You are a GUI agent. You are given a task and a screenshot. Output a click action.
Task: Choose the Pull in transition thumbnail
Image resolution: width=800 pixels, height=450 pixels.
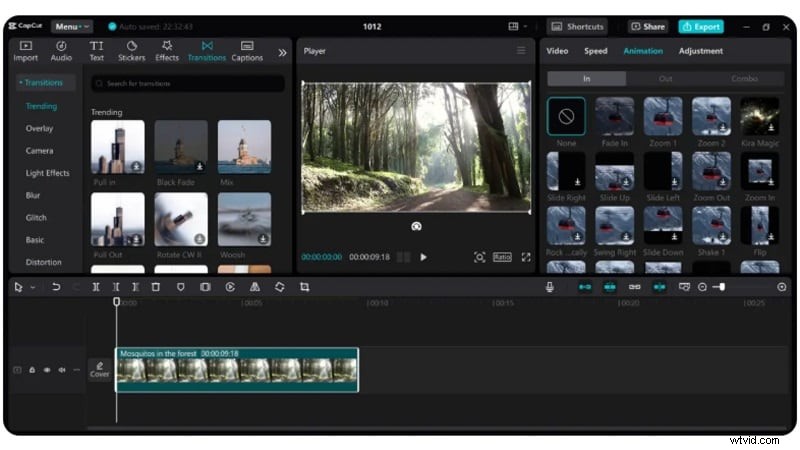pos(118,147)
